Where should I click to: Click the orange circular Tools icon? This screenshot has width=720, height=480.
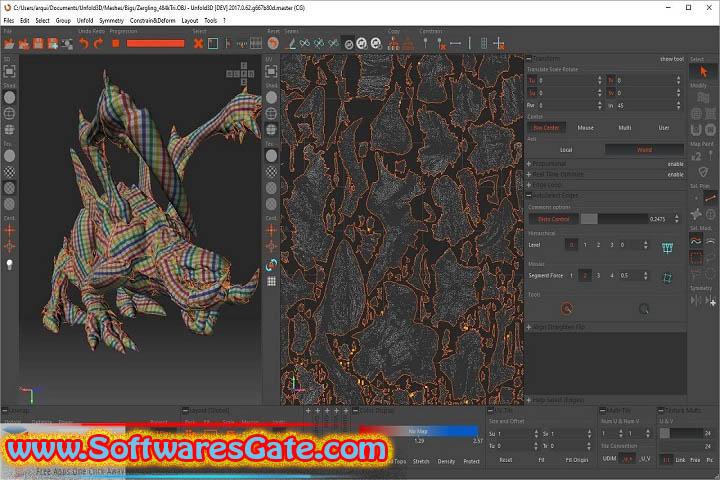point(567,309)
